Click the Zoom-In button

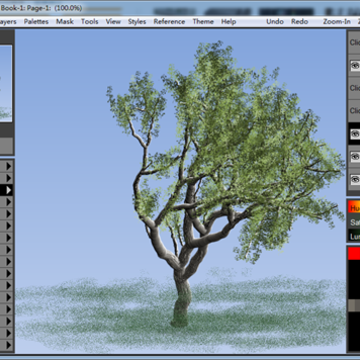coord(337,22)
